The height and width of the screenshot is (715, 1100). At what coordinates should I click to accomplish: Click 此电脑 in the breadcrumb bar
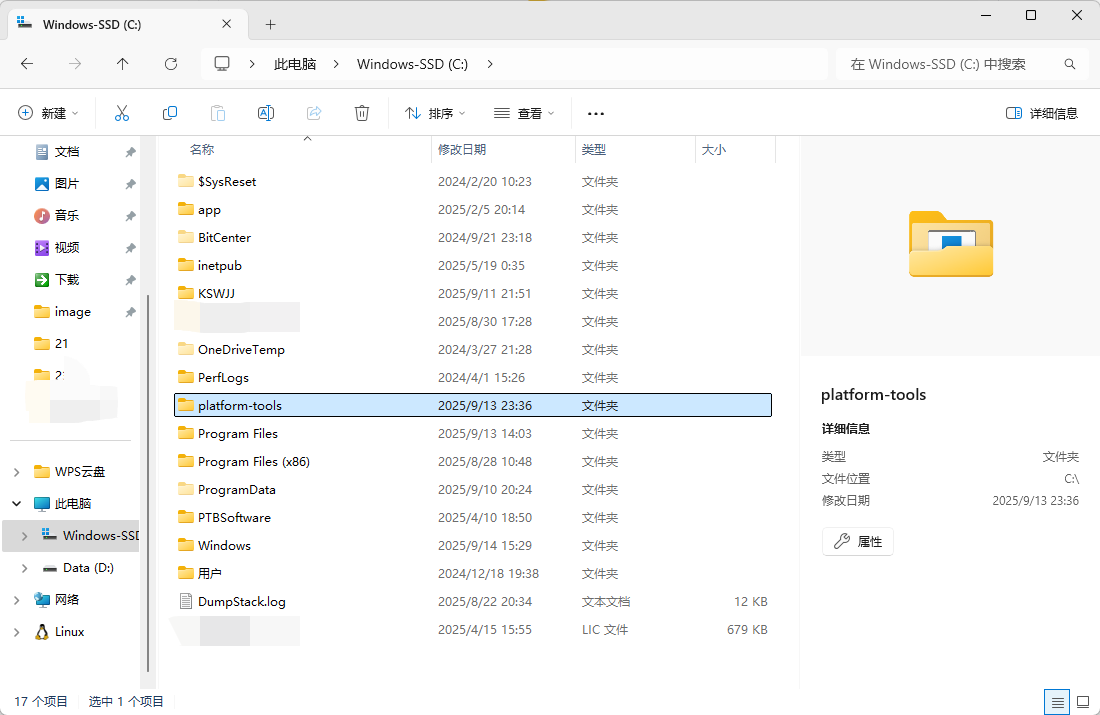(x=293, y=63)
